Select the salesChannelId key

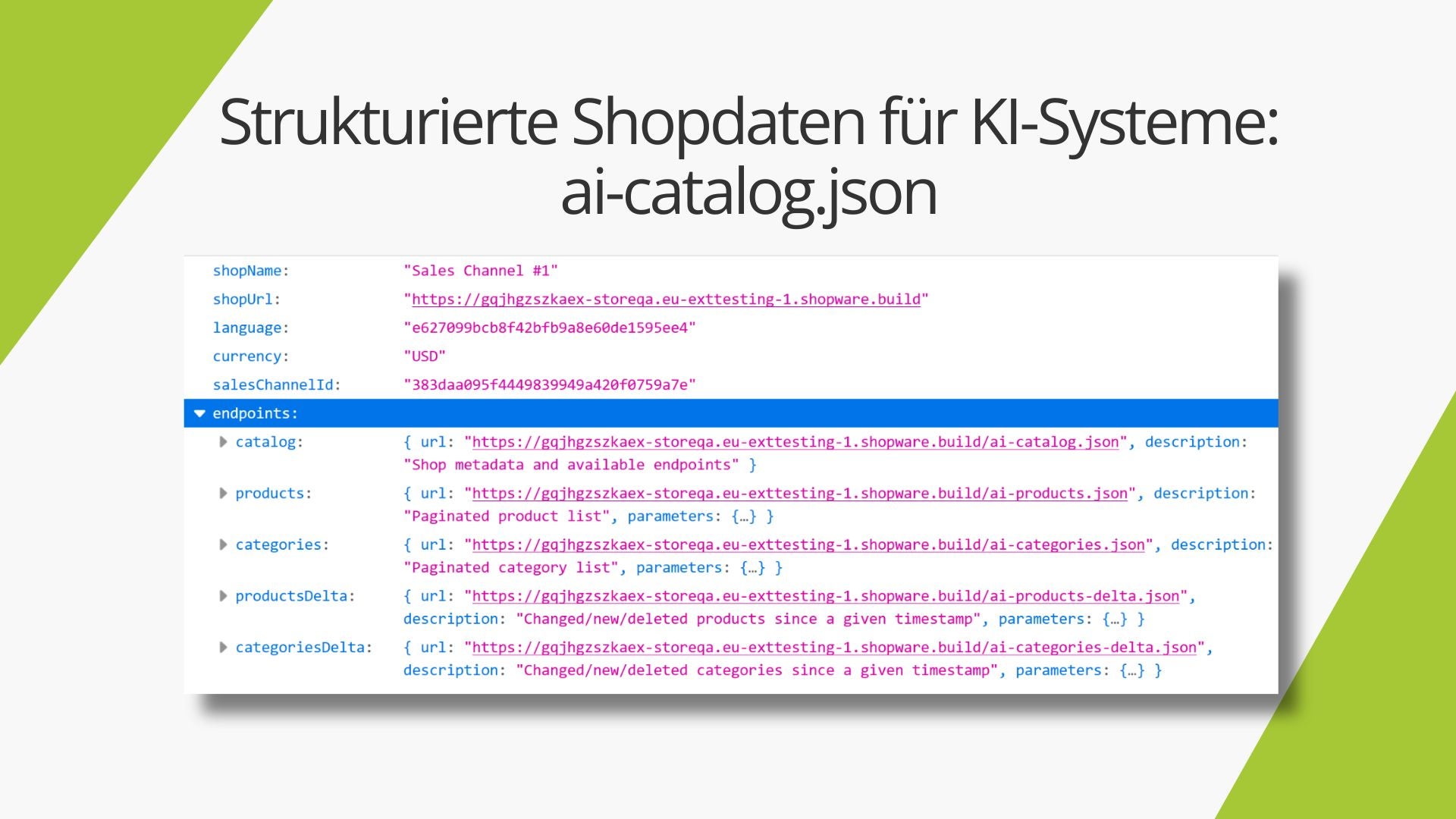277,385
